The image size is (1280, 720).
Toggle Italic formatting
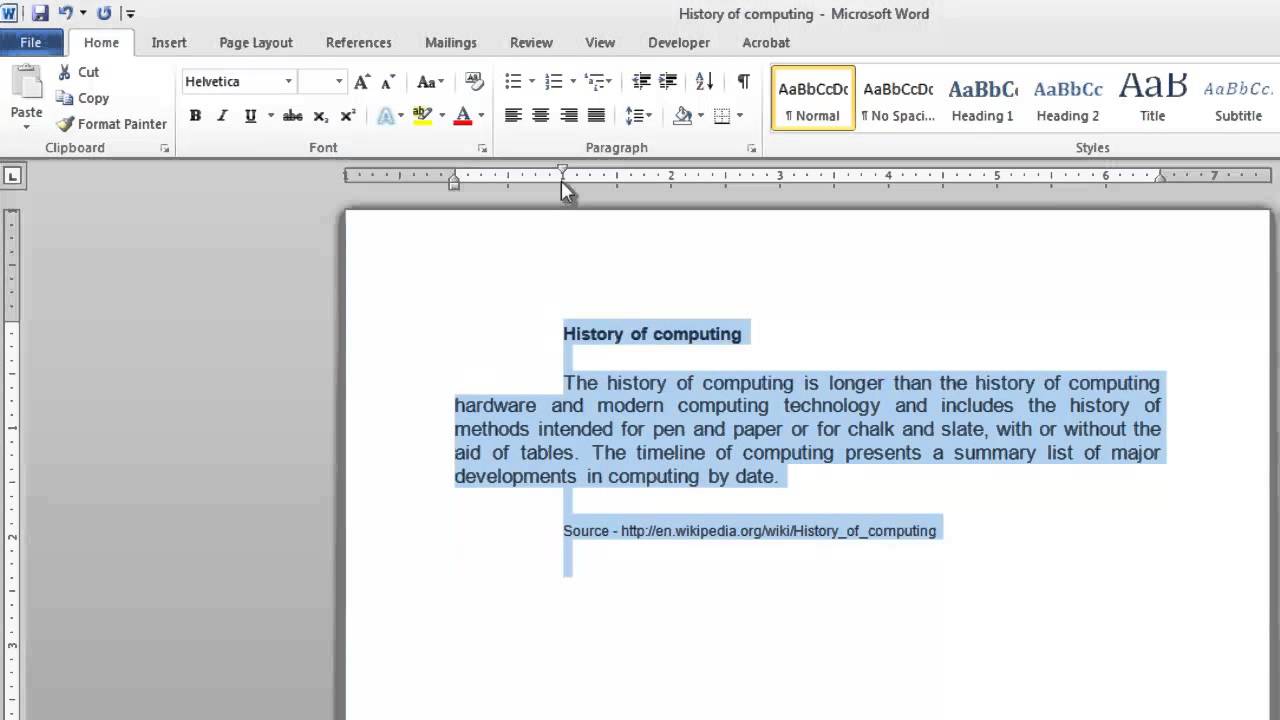pos(222,116)
